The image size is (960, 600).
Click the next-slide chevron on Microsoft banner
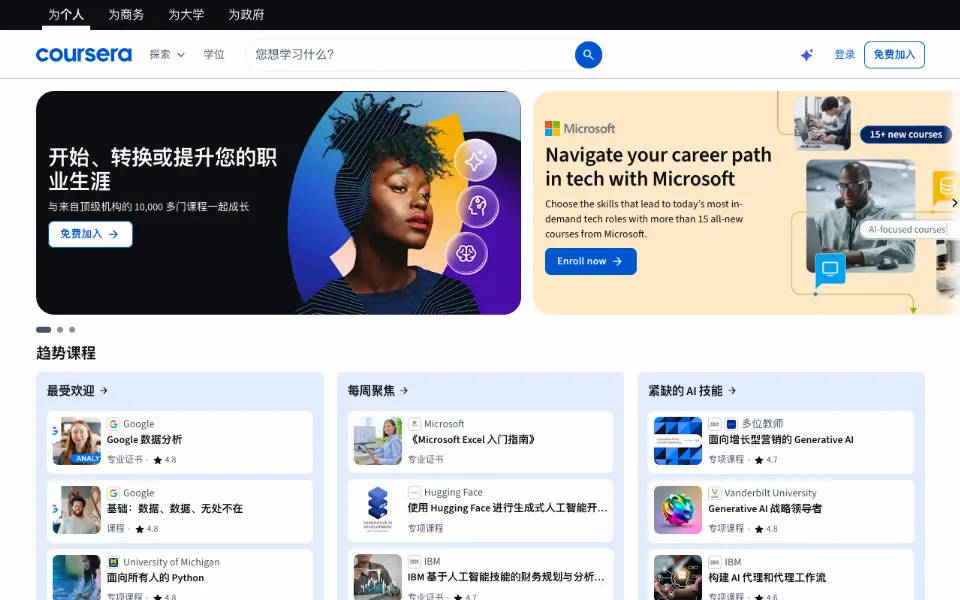pyautogui.click(x=954, y=203)
